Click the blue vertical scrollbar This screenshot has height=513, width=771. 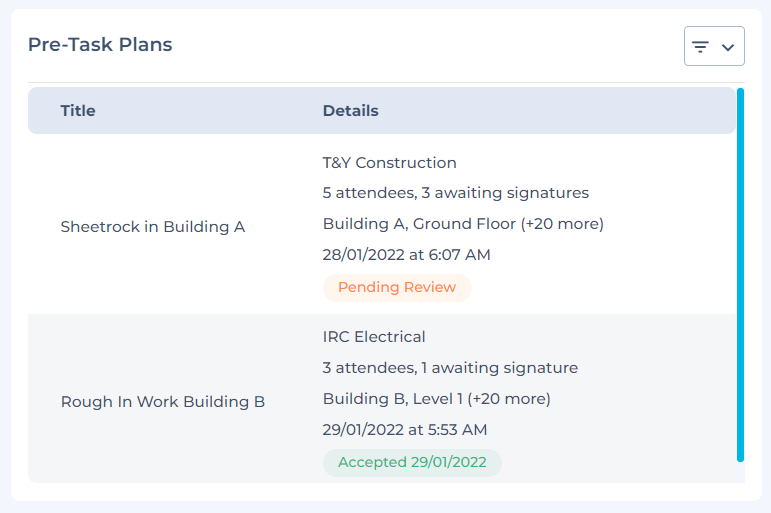point(740,275)
